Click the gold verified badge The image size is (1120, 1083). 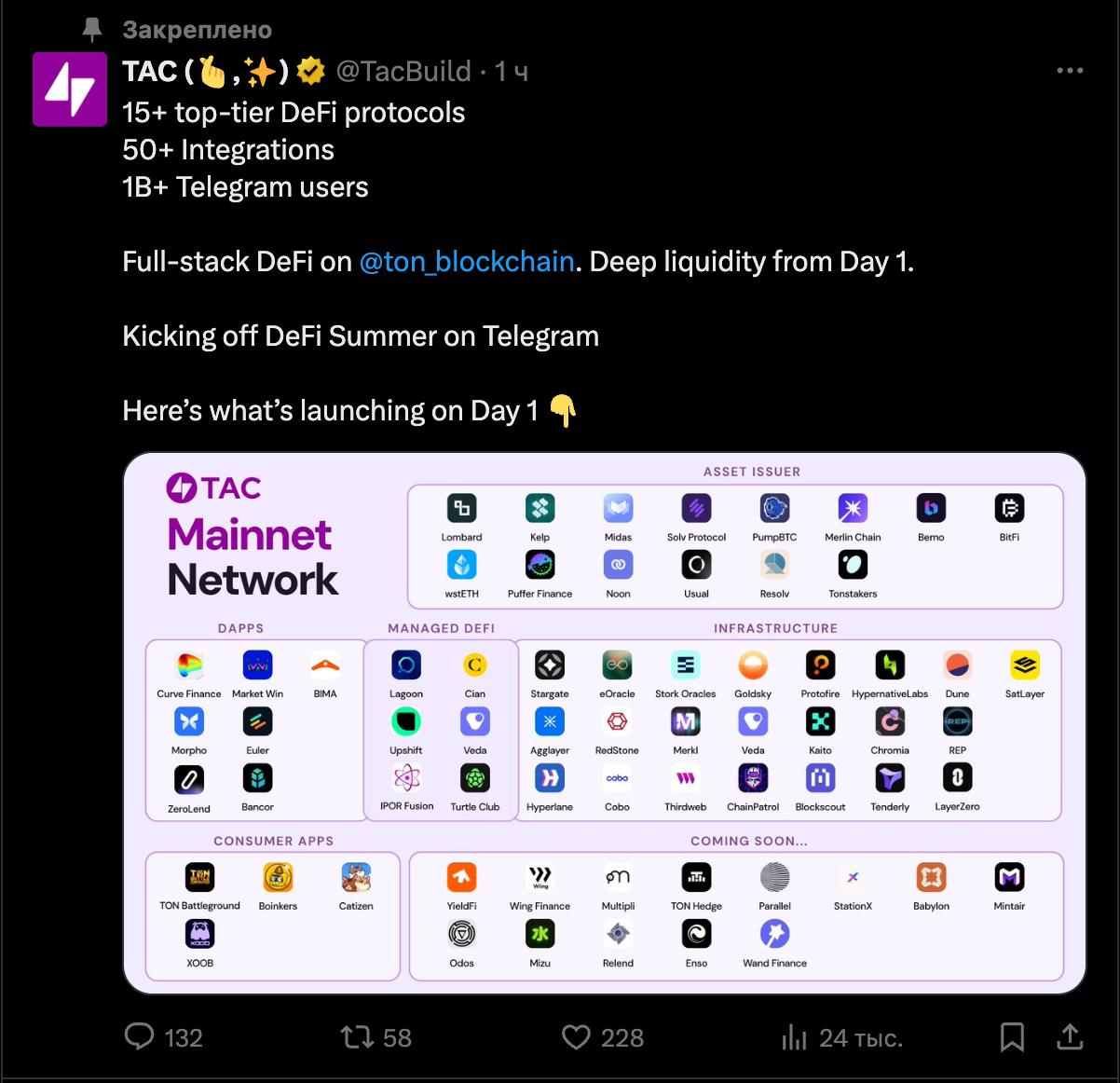[310, 71]
